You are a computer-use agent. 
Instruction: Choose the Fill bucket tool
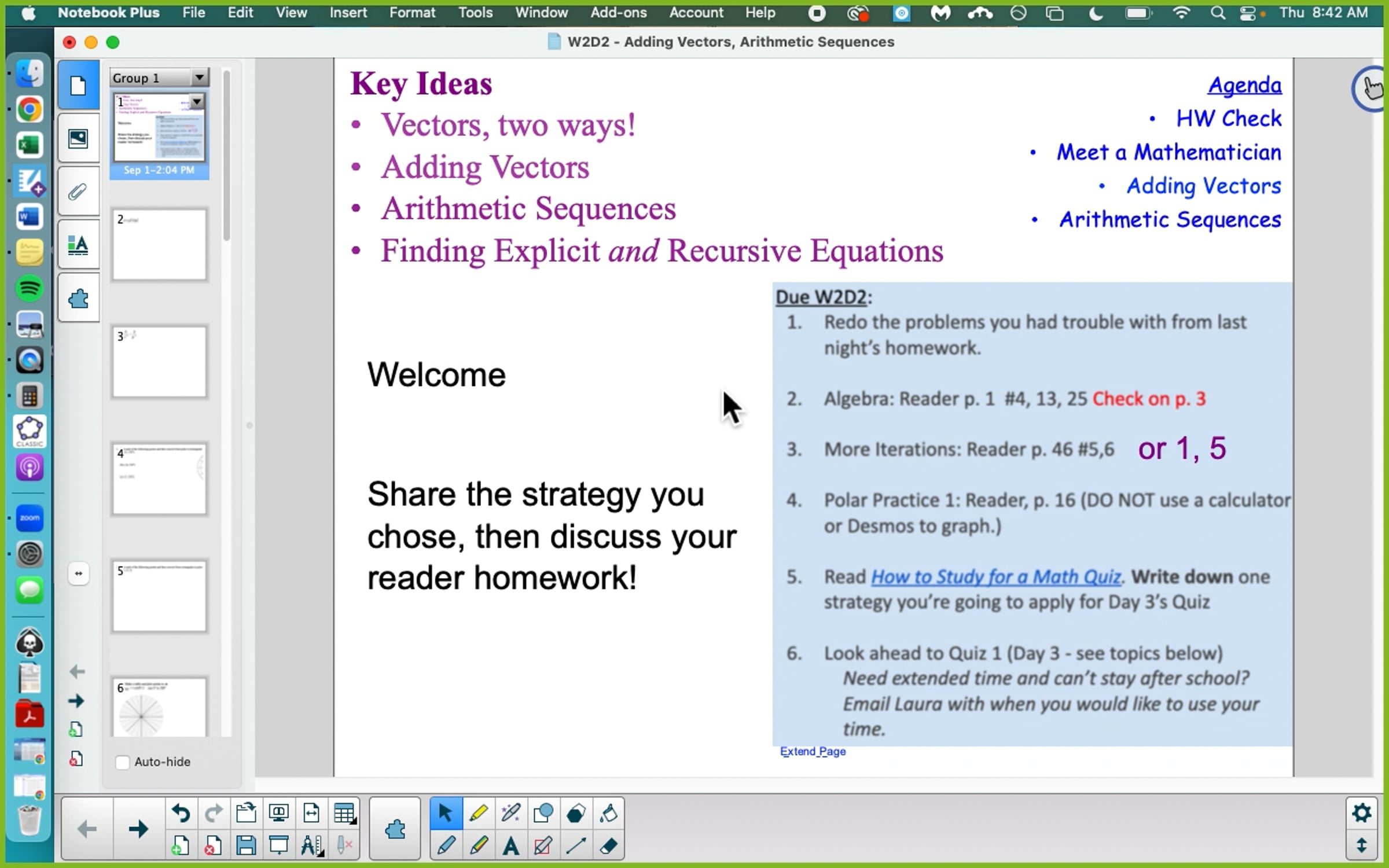point(608,813)
